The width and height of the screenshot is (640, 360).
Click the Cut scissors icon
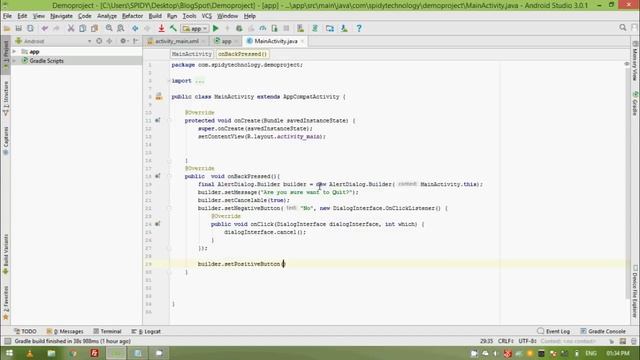coord(71,28)
